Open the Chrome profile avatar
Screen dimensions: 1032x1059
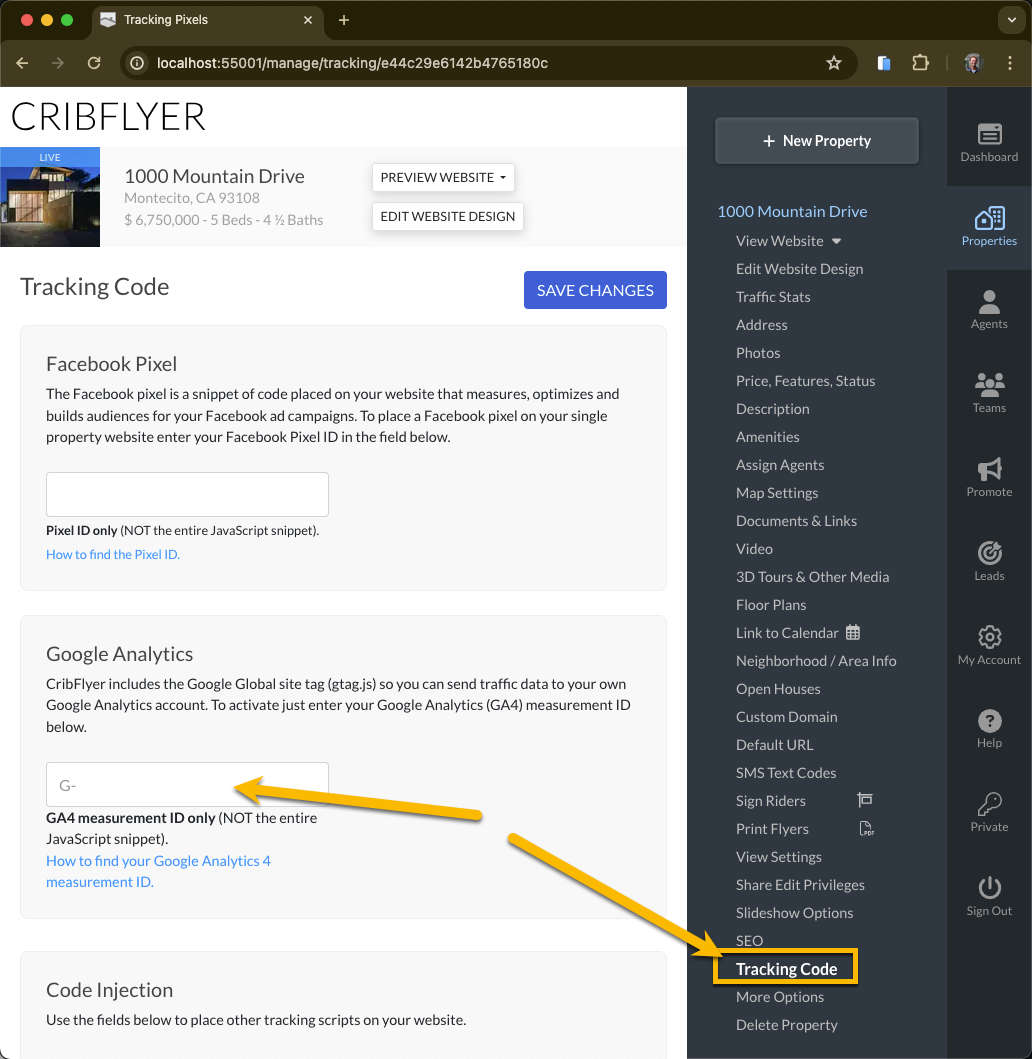[x=973, y=63]
